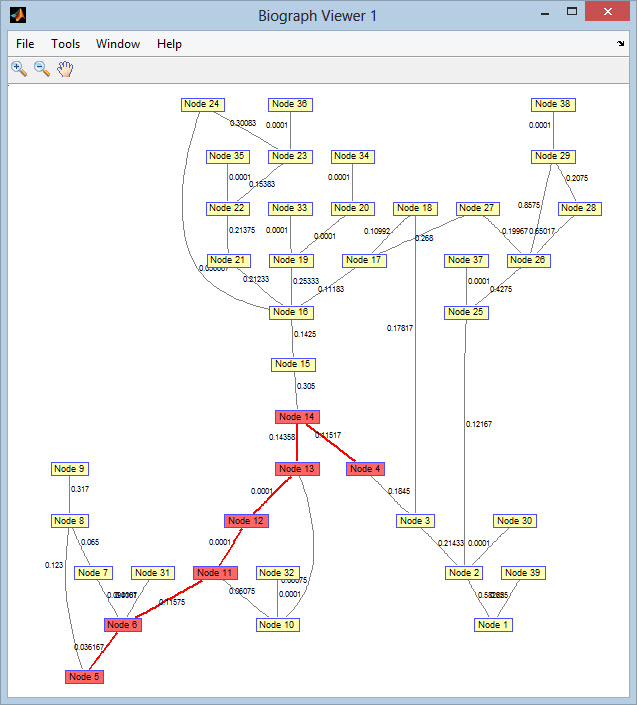637x705 pixels.
Task: Click Node 16 in the graph
Action: click(291, 313)
